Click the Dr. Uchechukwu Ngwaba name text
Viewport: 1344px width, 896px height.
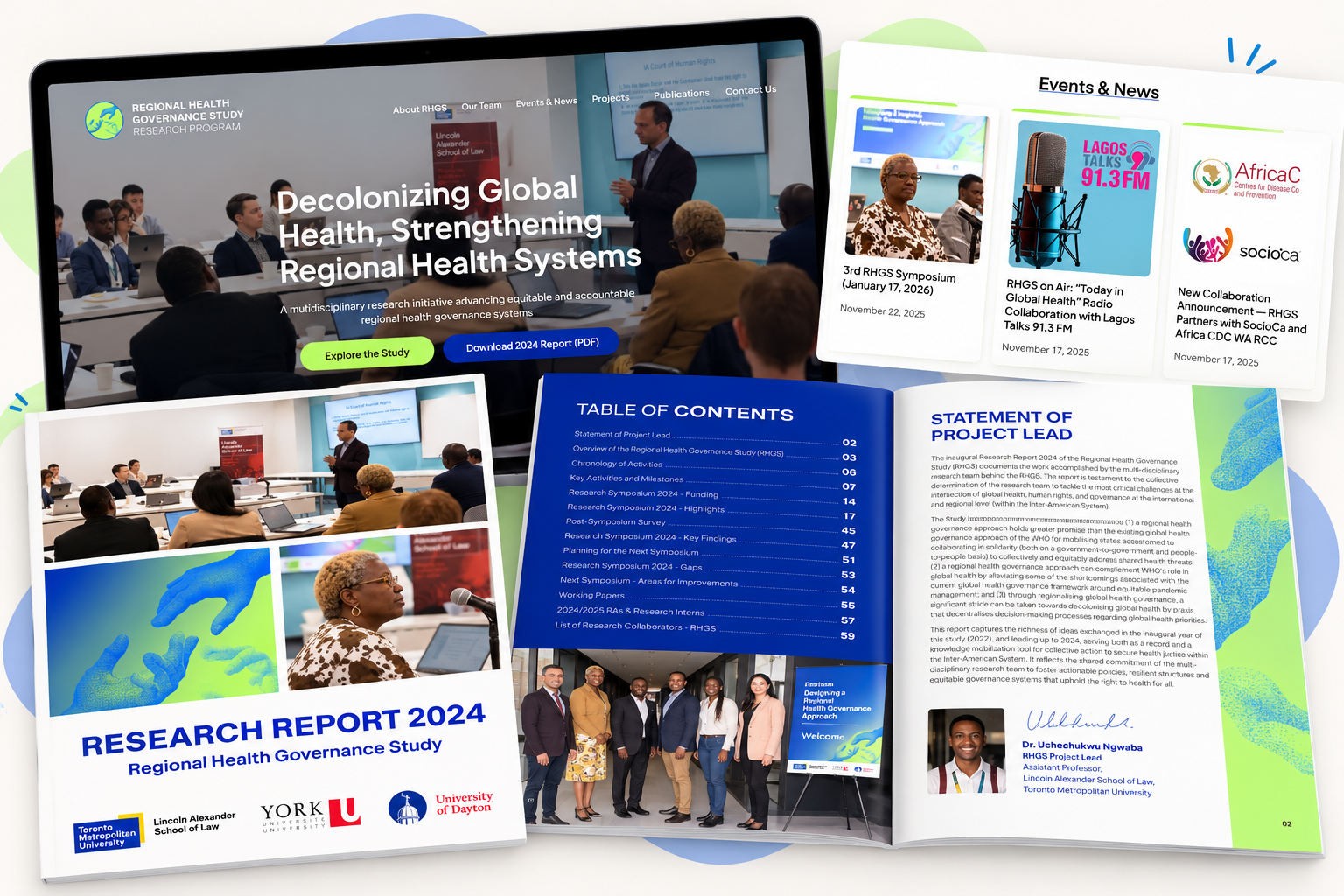click(1082, 746)
